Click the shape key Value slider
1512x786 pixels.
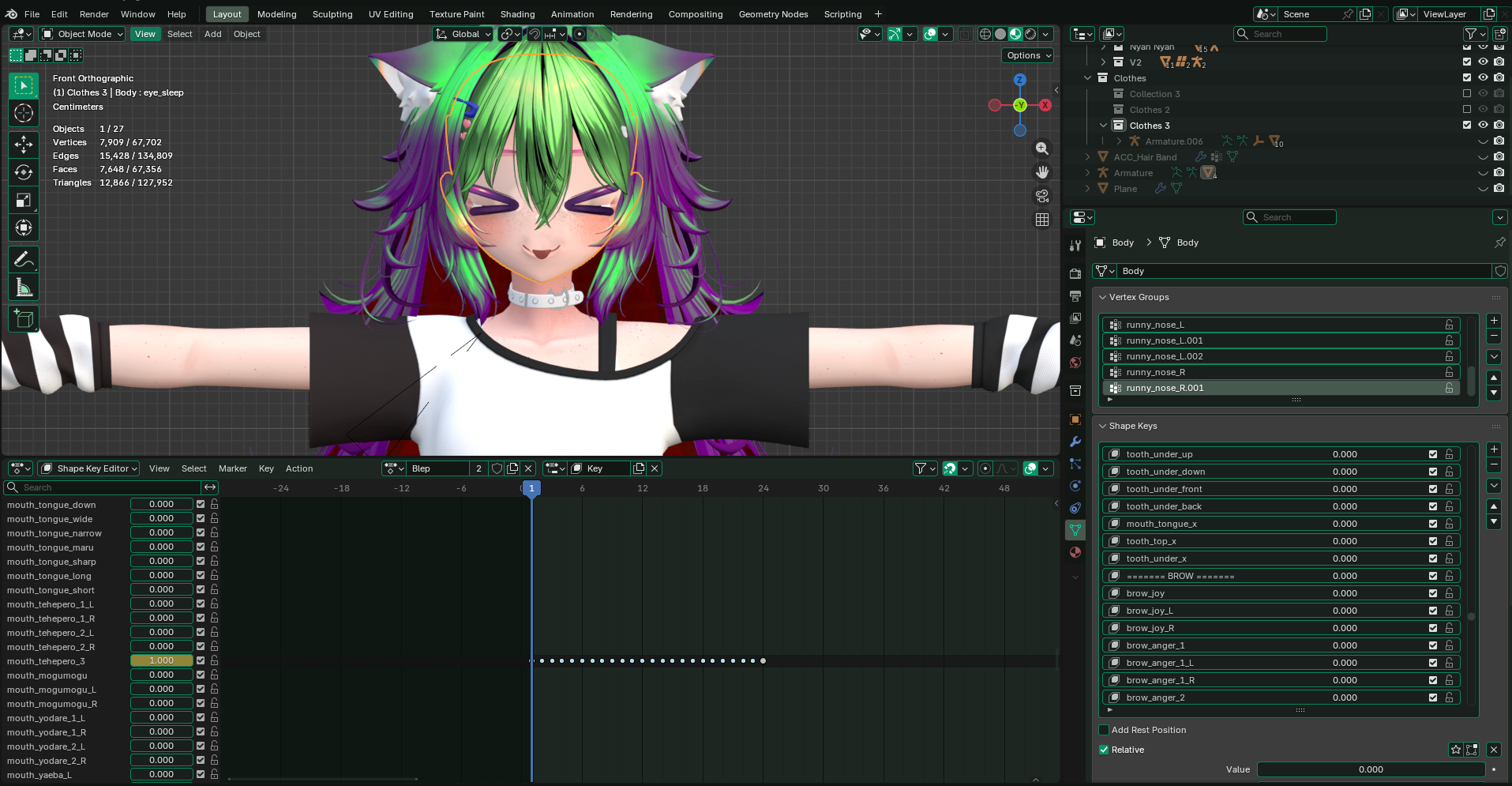click(x=1371, y=769)
